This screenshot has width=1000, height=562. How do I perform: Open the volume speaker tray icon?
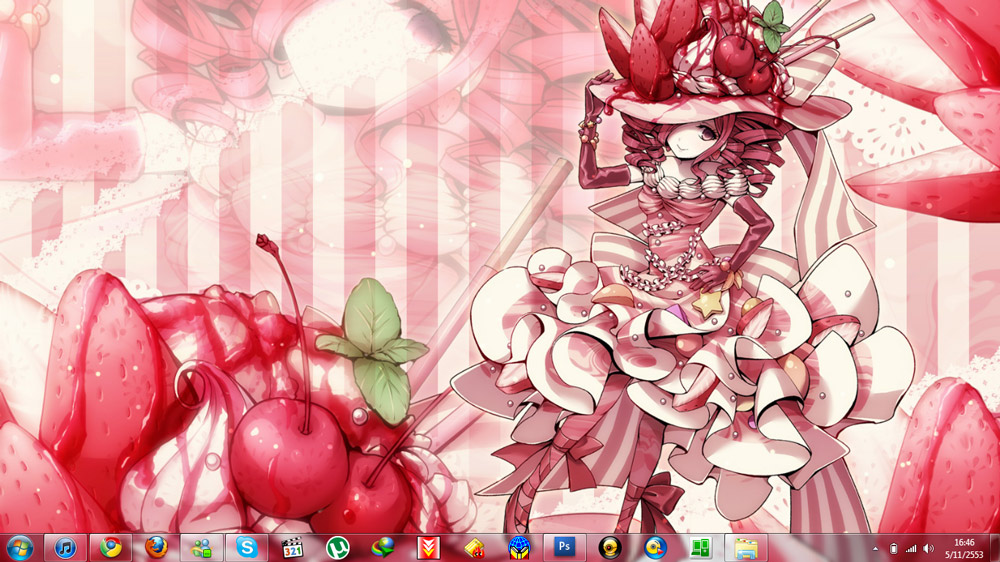pos(929,549)
